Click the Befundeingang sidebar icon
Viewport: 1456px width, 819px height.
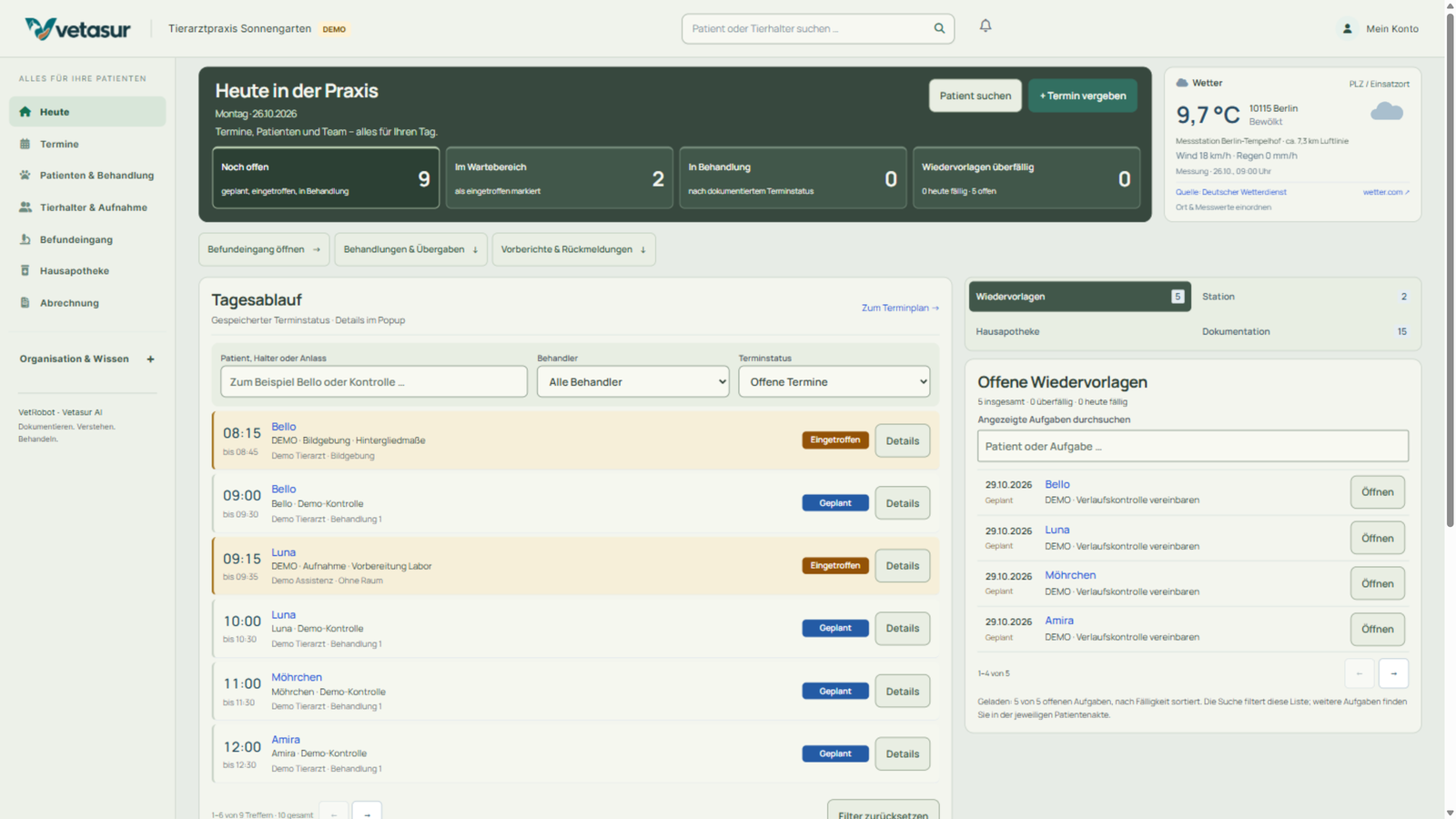point(25,239)
